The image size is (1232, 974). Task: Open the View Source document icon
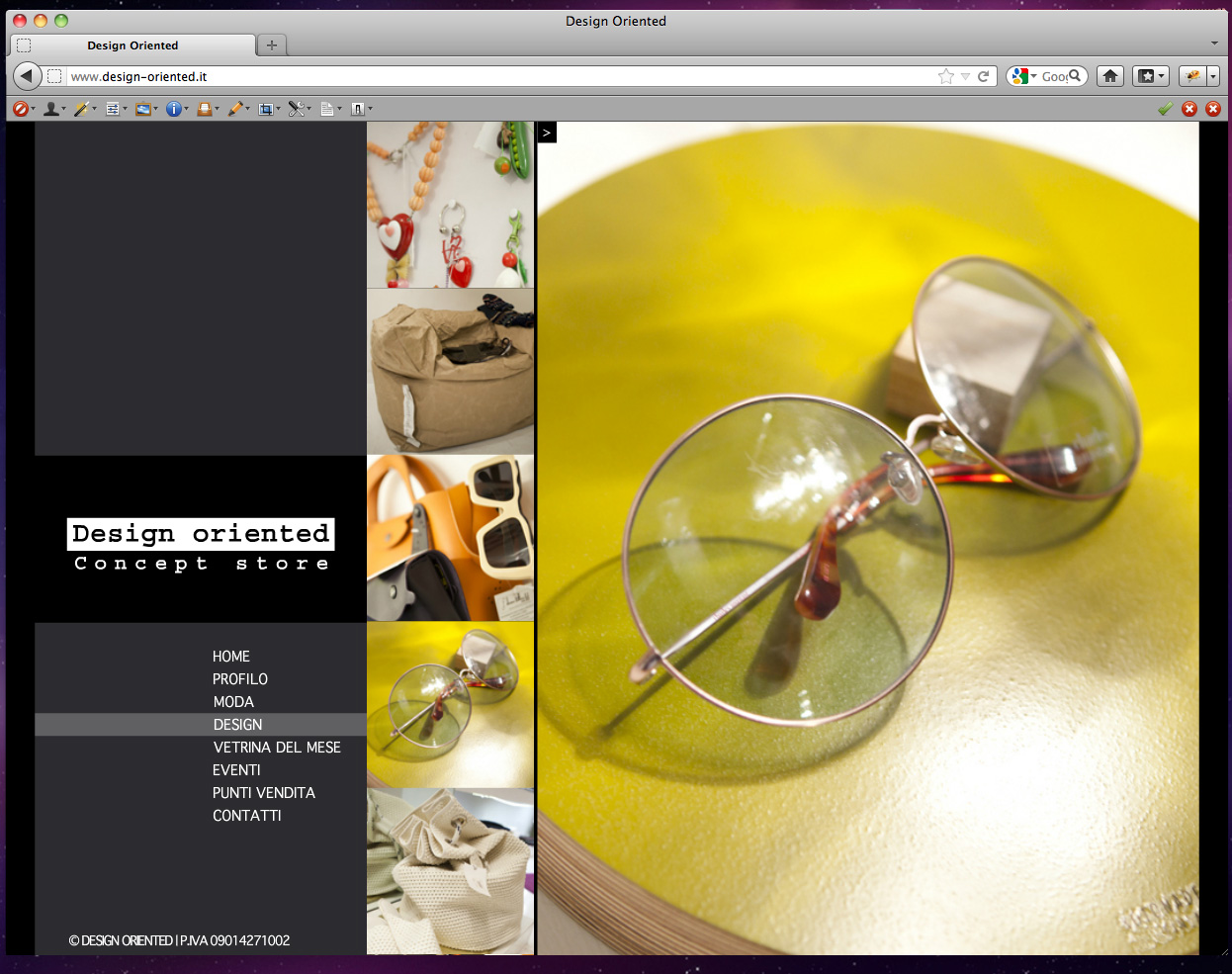coord(327,109)
